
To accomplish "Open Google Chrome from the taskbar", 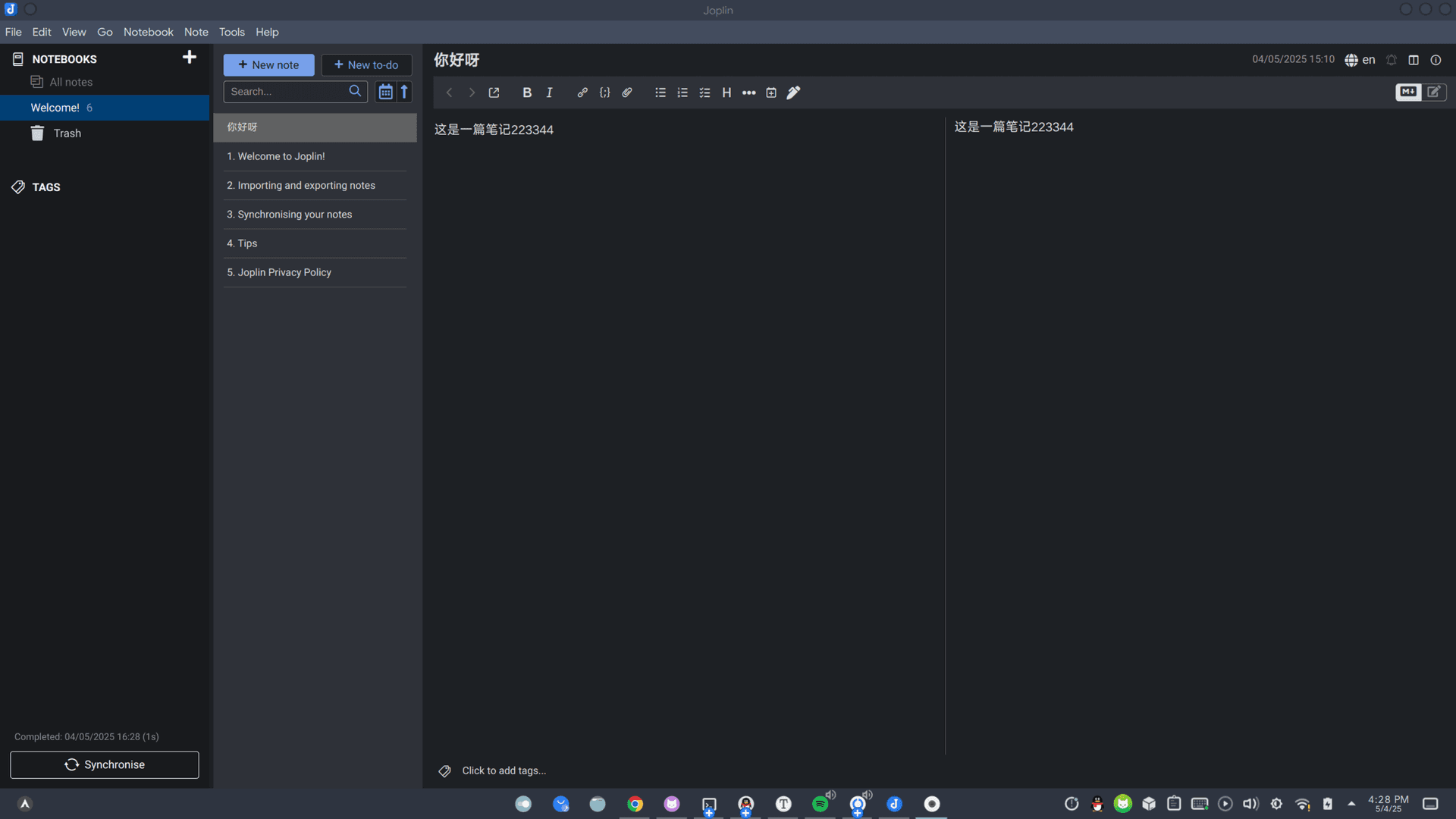I will pos(635,804).
